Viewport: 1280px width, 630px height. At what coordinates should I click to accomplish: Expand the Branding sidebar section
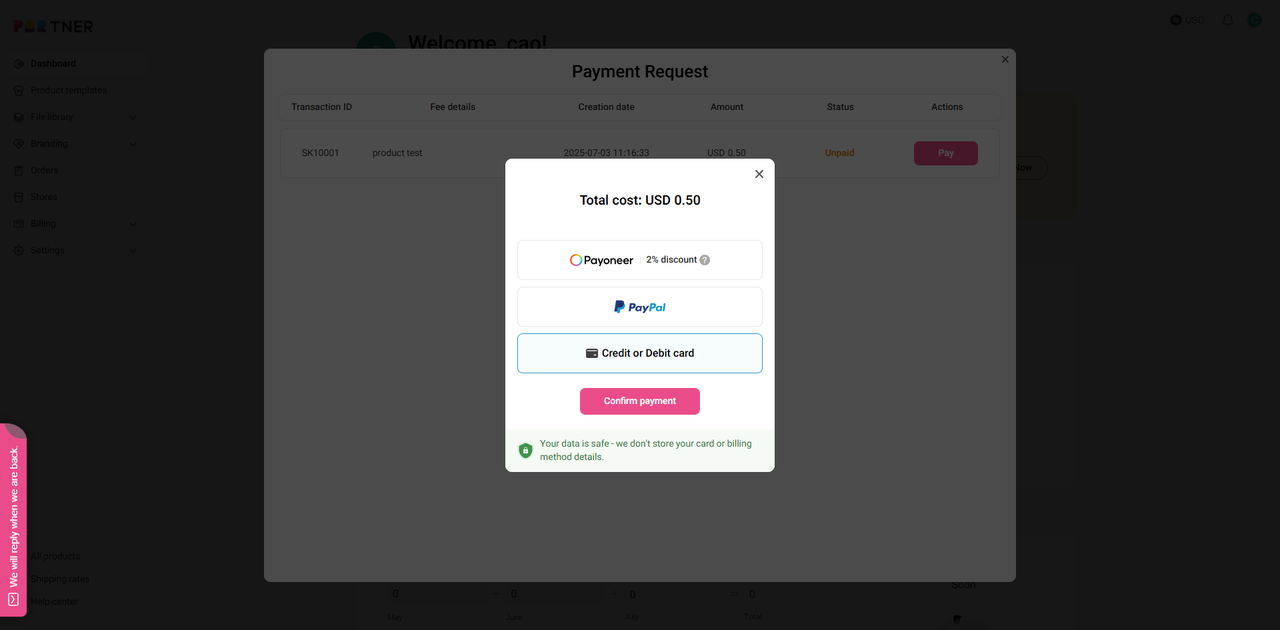pos(75,144)
